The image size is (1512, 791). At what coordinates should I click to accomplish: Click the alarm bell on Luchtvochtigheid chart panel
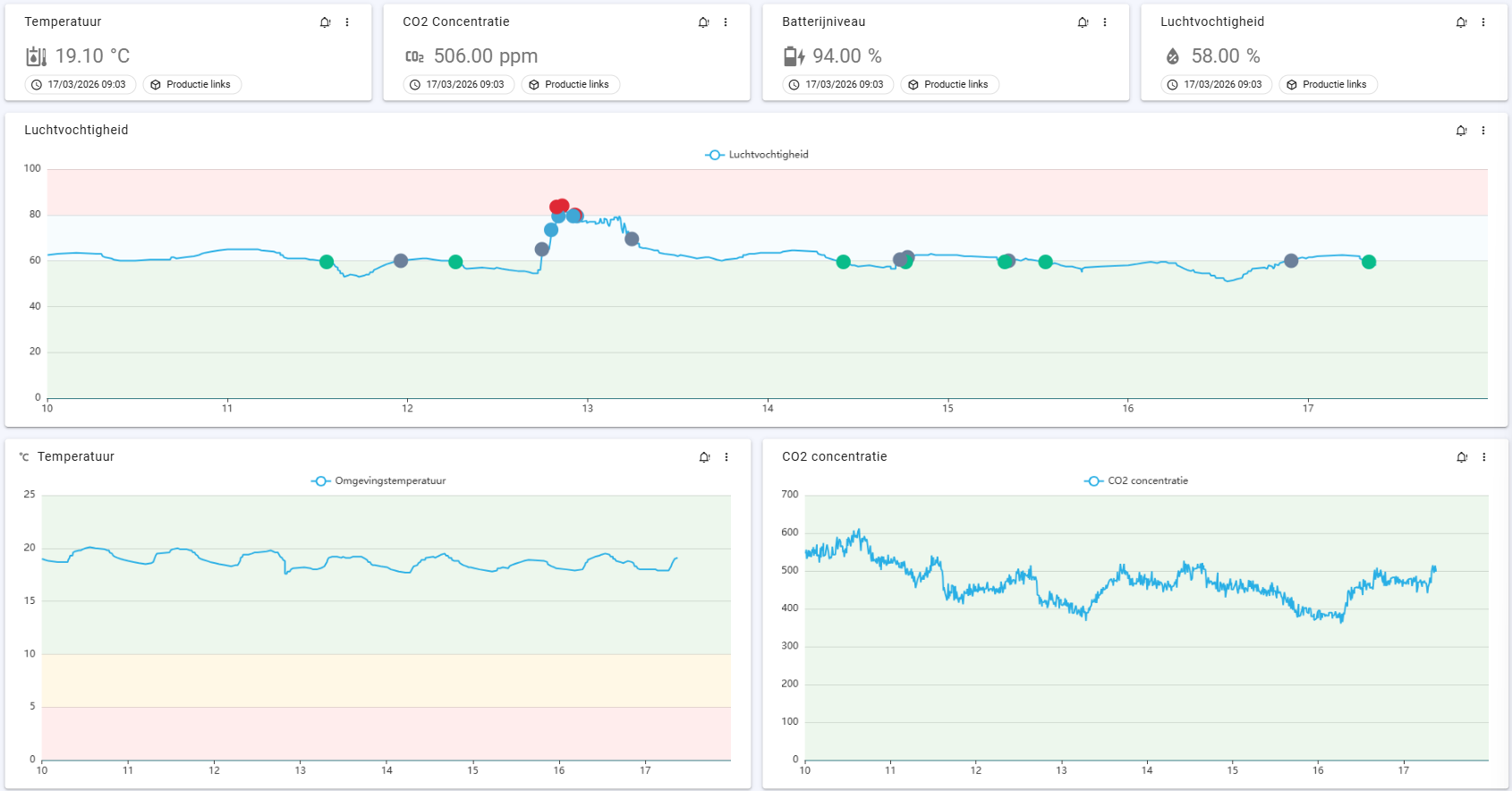1462,131
